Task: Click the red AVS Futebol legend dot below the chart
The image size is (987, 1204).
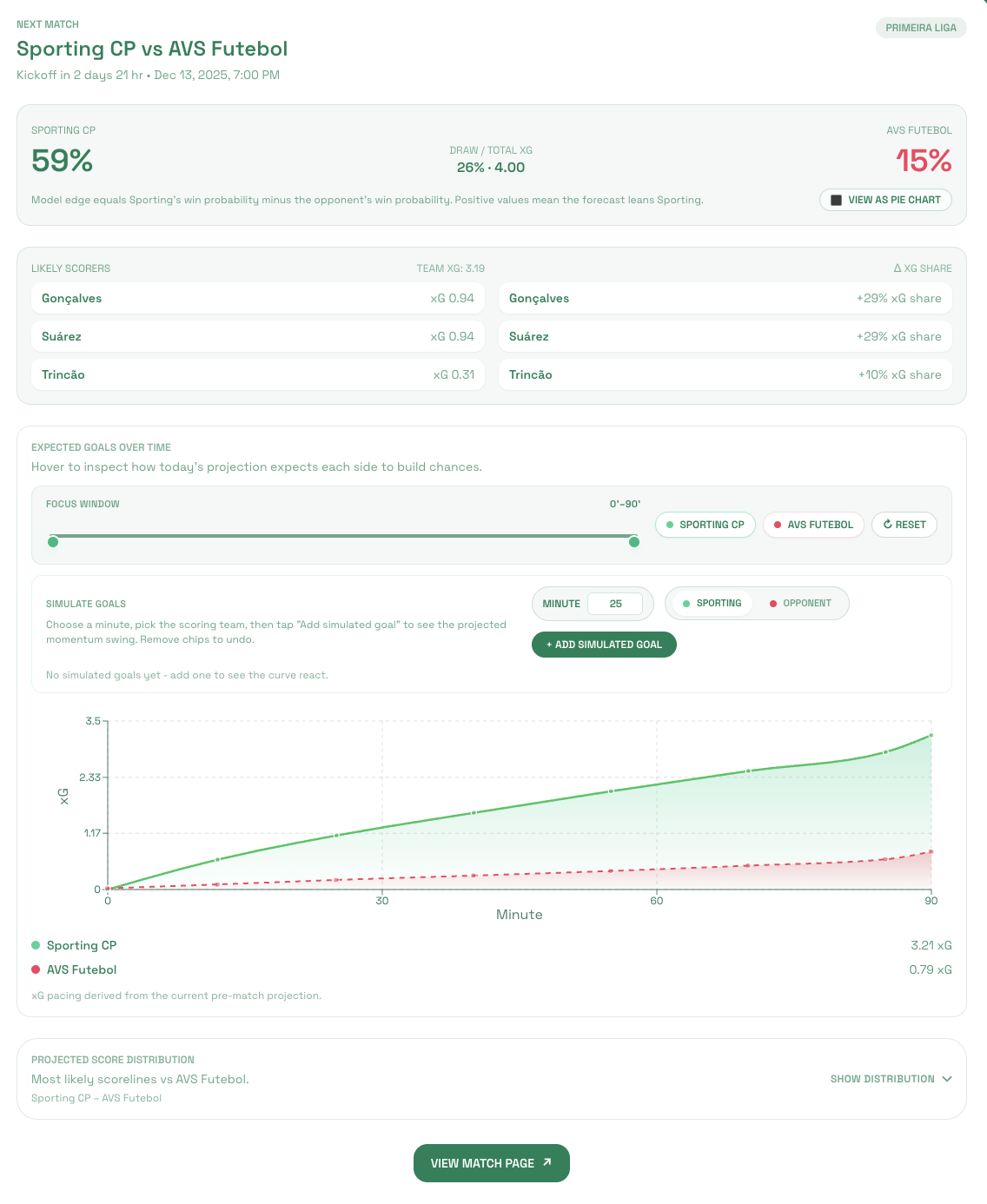Action: tap(36, 969)
